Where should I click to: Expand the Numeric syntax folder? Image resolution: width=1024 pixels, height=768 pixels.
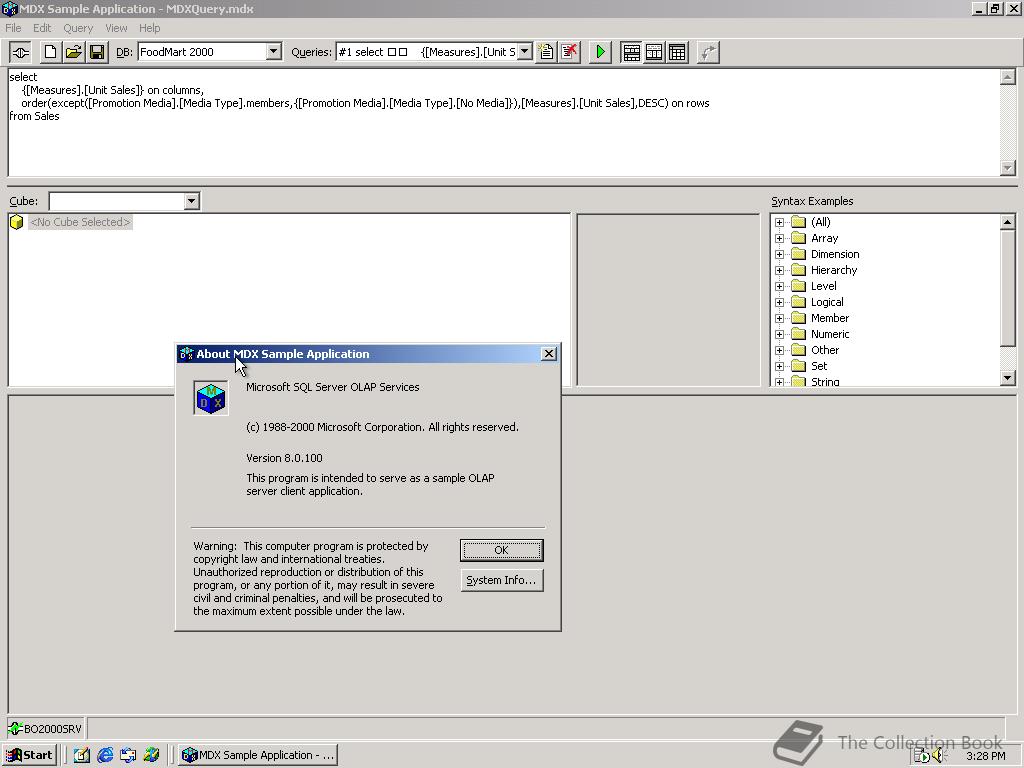780,334
